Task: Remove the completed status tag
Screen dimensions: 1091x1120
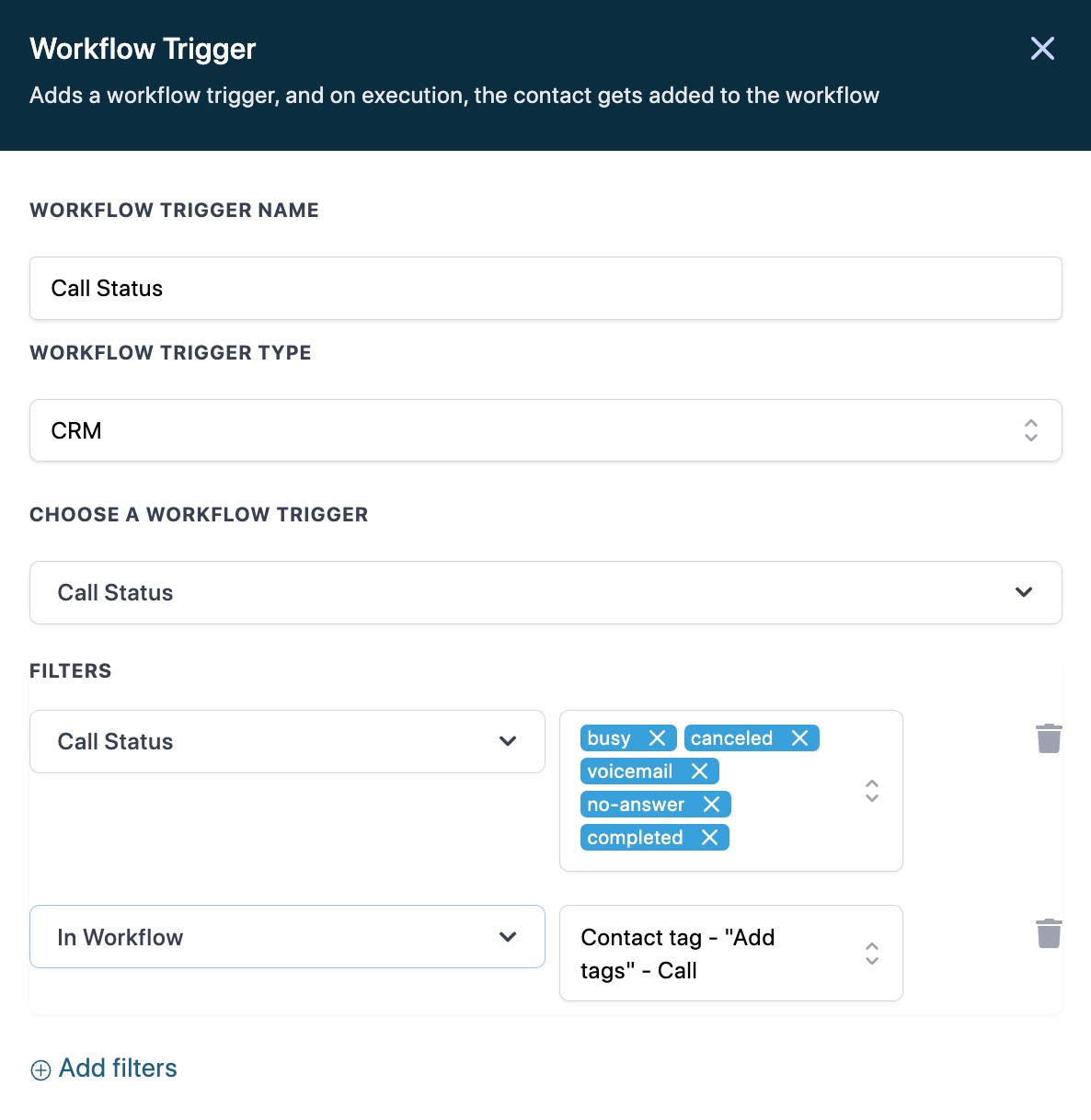Action: [709, 838]
